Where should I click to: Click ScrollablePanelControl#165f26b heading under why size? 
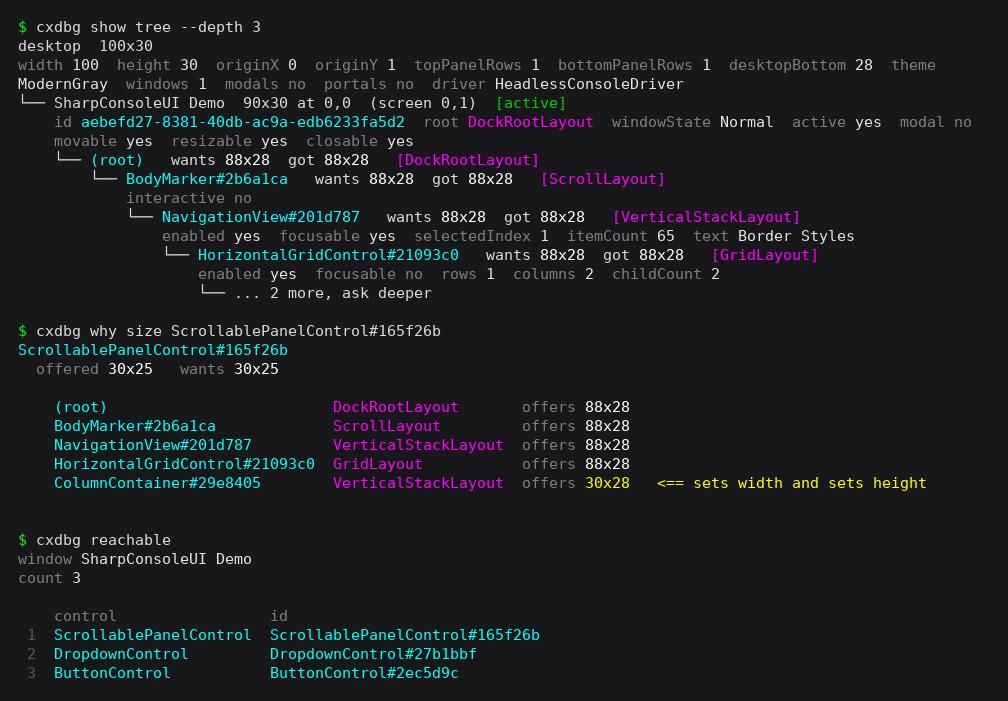click(153, 350)
